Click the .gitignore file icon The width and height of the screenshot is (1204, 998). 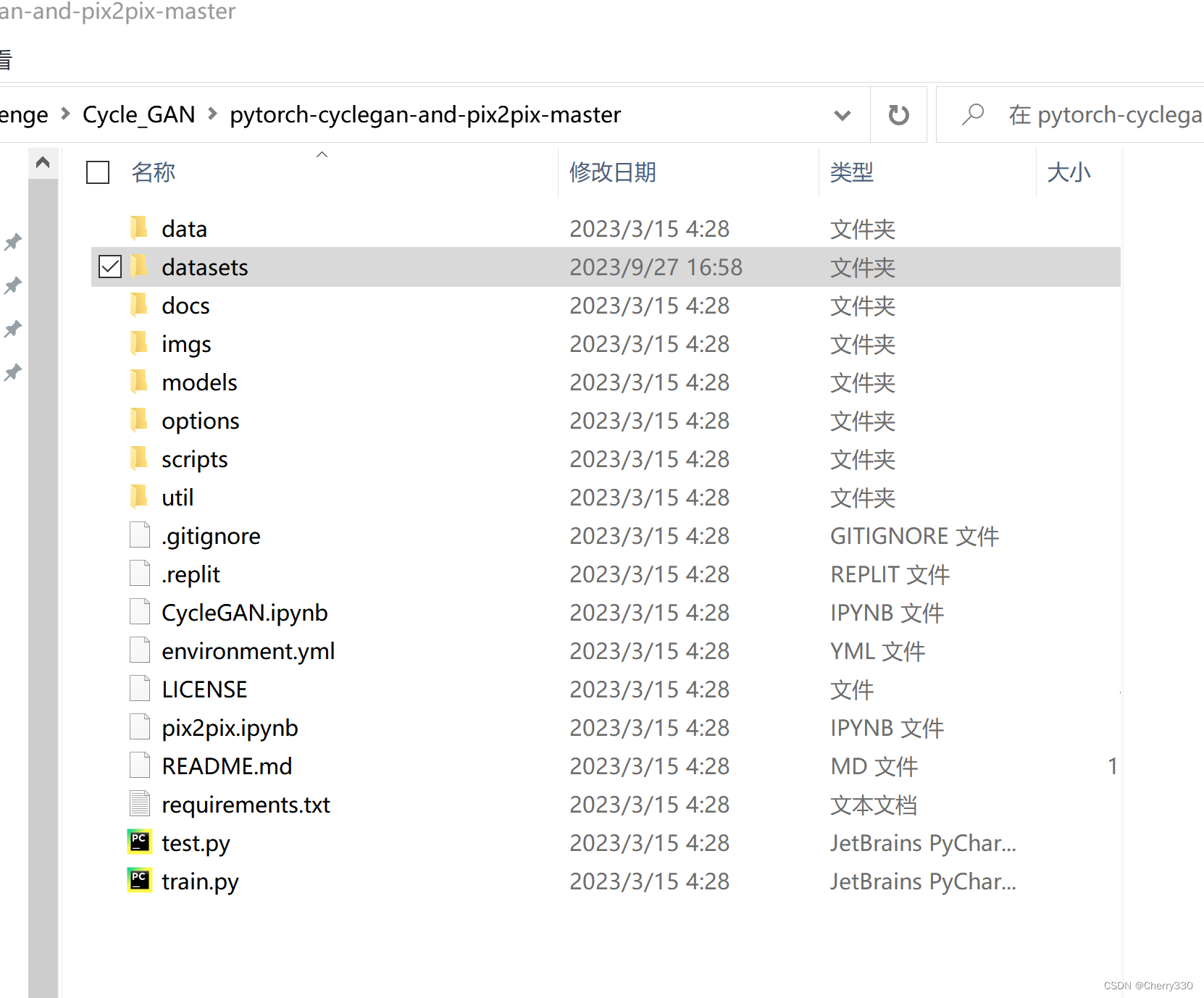pos(140,535)
